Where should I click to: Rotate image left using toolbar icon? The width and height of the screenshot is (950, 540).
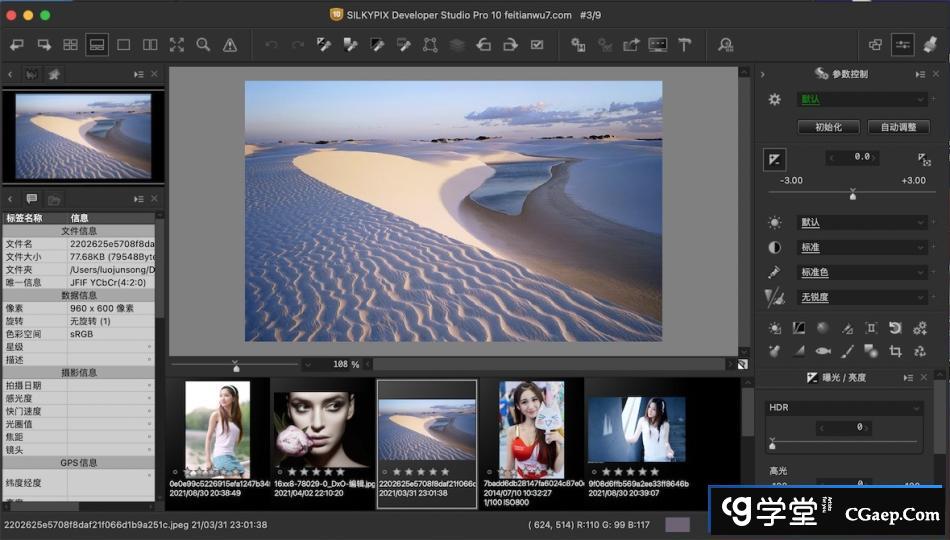click(x=483, y=44)
